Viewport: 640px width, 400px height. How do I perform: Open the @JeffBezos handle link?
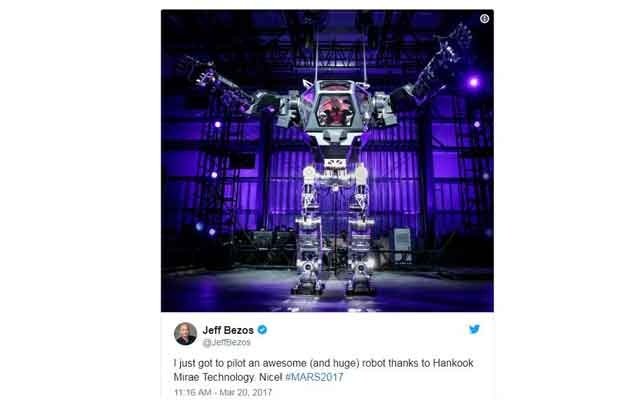coord(226,342)
